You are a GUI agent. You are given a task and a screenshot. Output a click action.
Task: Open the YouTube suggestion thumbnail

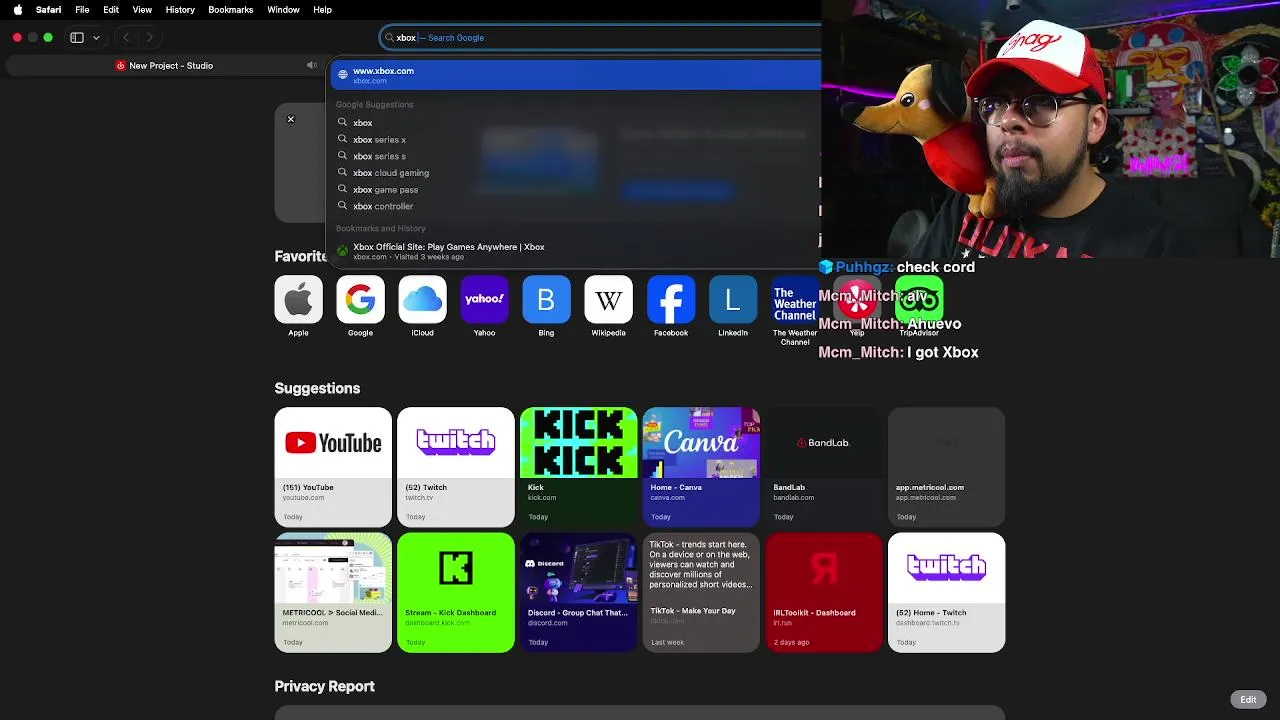tap(333, 442)
